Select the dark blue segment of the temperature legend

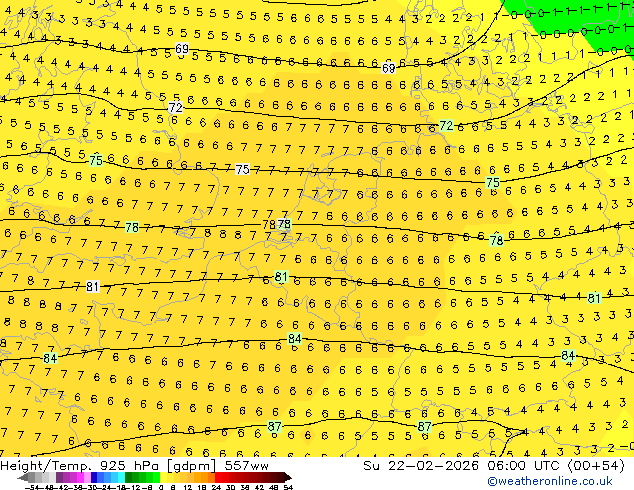pos(94,477)
